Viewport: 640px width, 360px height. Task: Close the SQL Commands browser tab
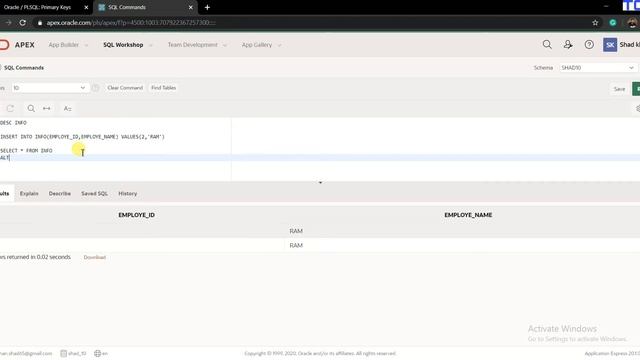tap(191, 7)
